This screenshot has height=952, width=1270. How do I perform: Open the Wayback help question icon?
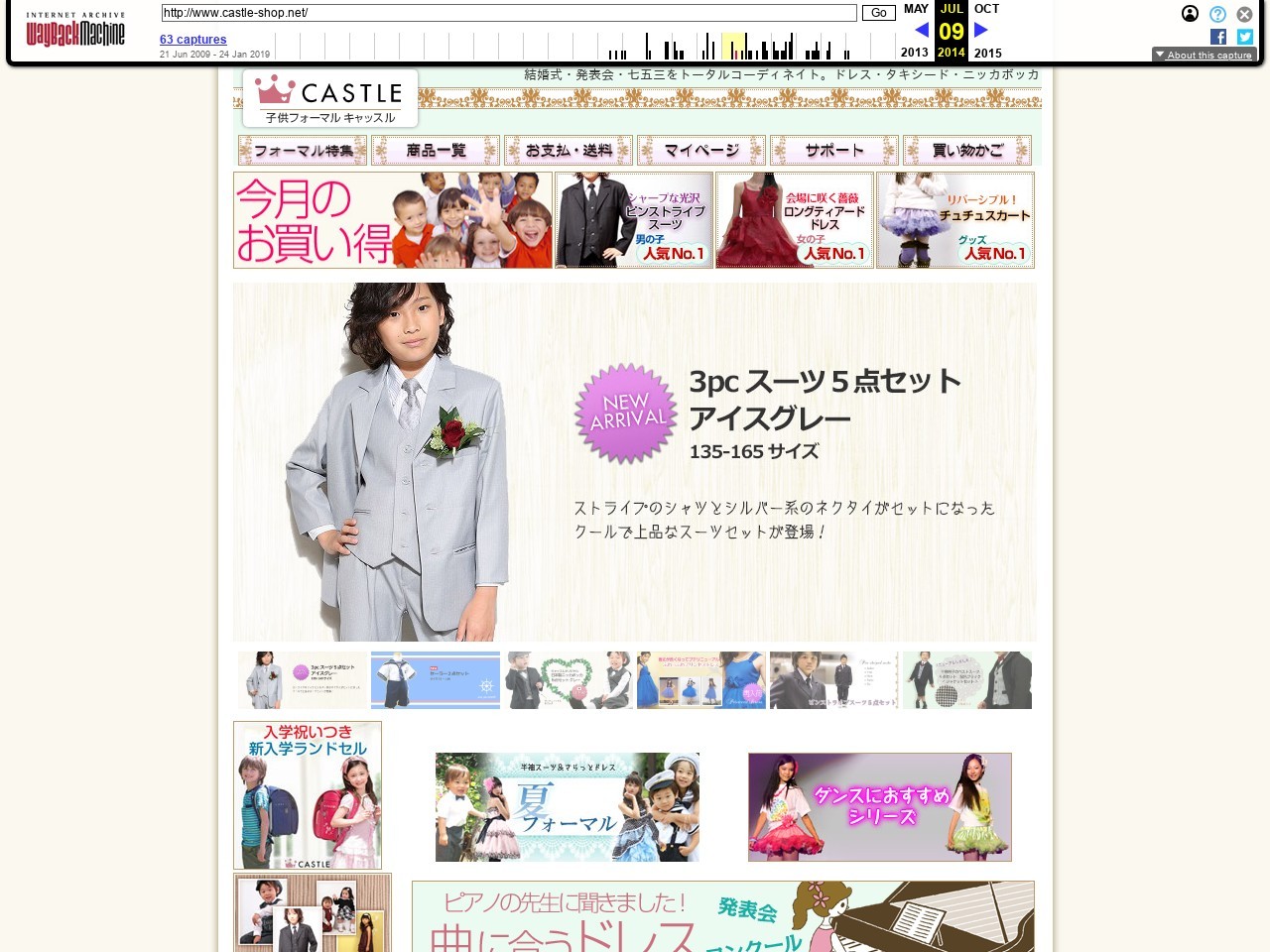pyautogui.click(x=1217, y=14)
